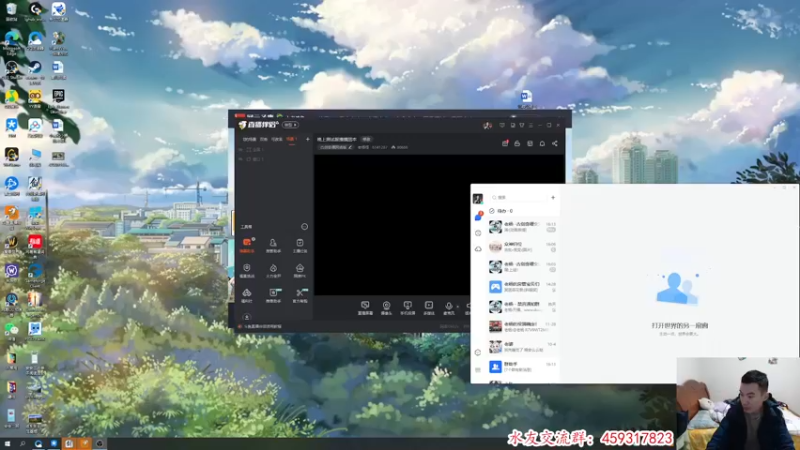Open the conversation with the blue contact-card avatar
800x450 pixels.
(x=522, y=366)
